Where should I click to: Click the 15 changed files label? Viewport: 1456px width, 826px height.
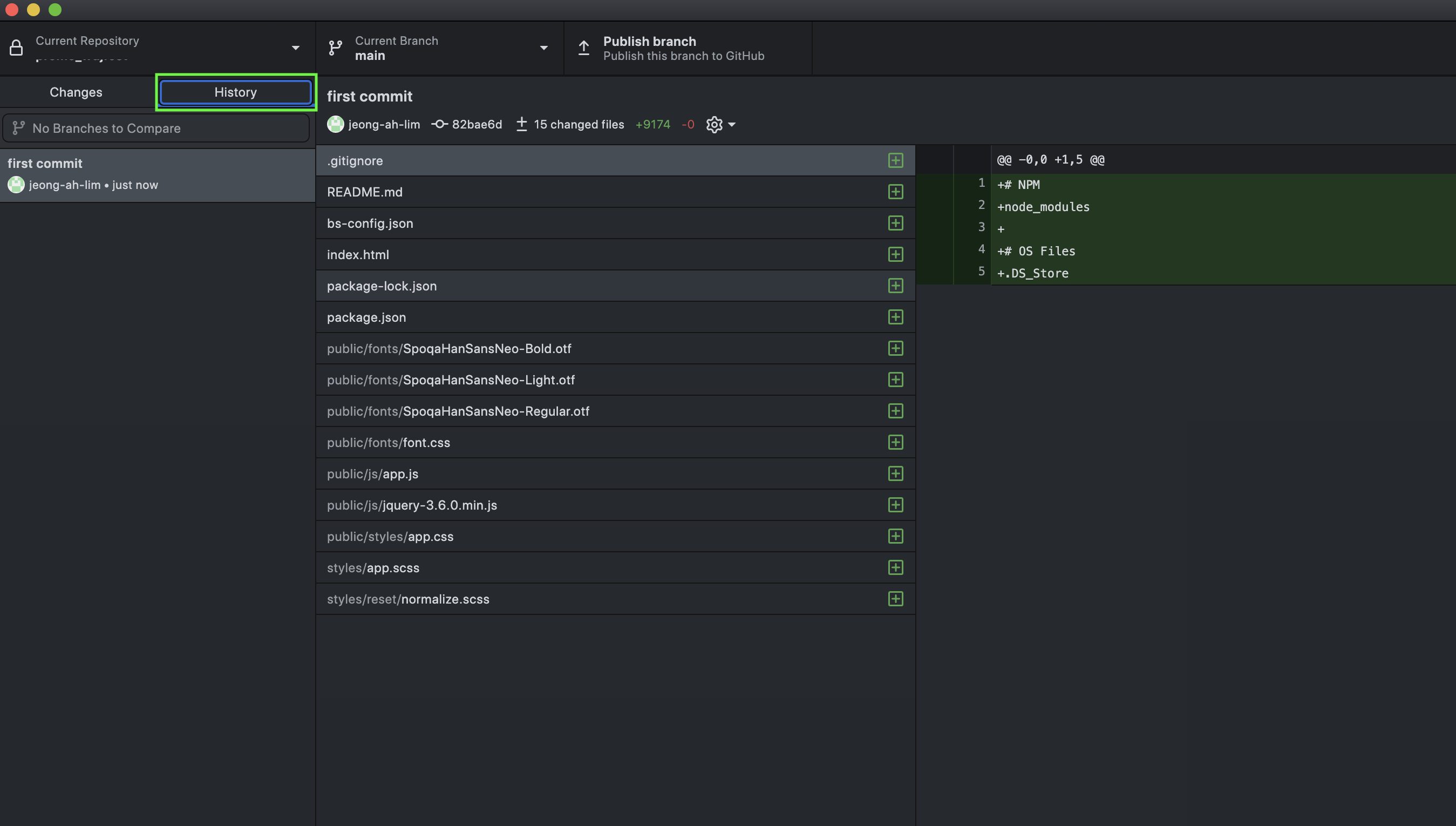coord(579,124)
